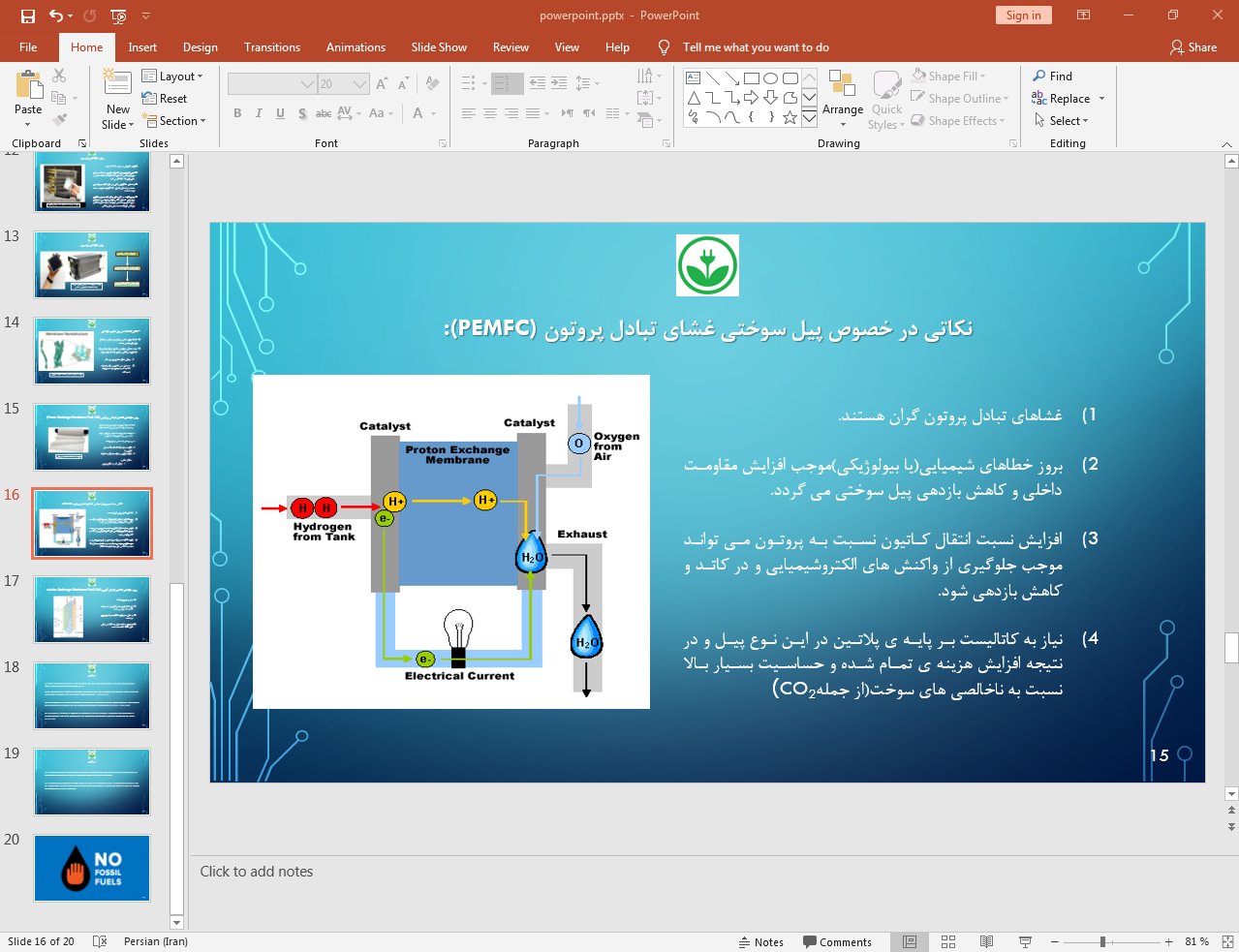Save the presentation from Quick Access Toolbar
This screenshot has height=952, width=1239.
click(x=27, y=15)
